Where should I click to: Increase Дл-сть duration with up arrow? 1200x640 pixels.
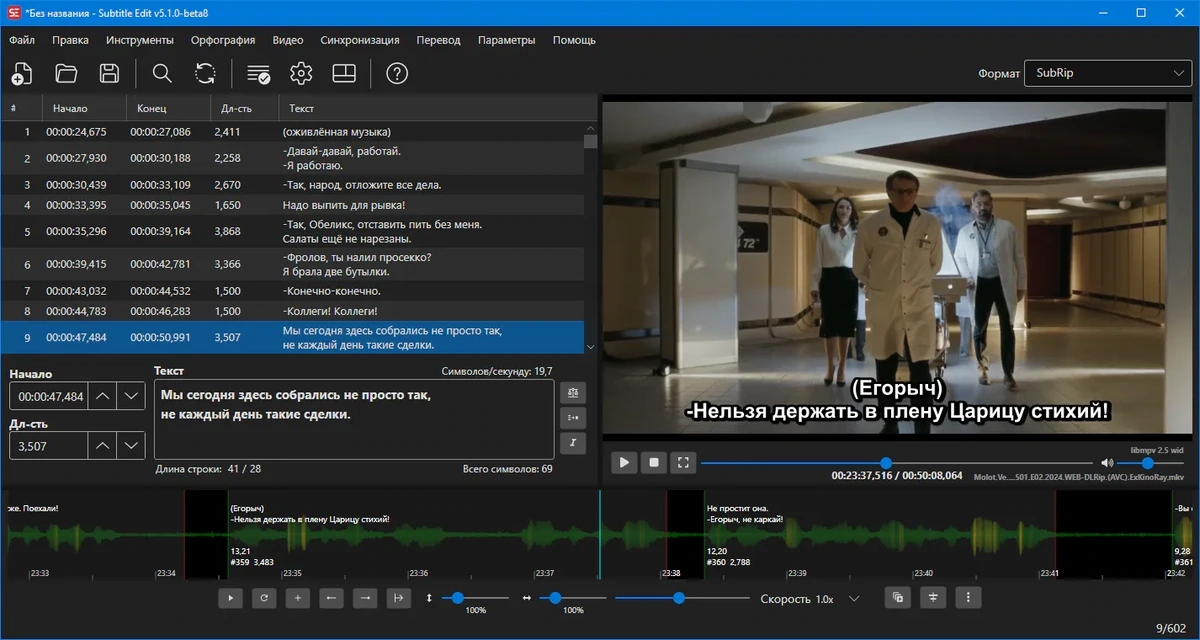pyautogui.click(x=103, y=446)
